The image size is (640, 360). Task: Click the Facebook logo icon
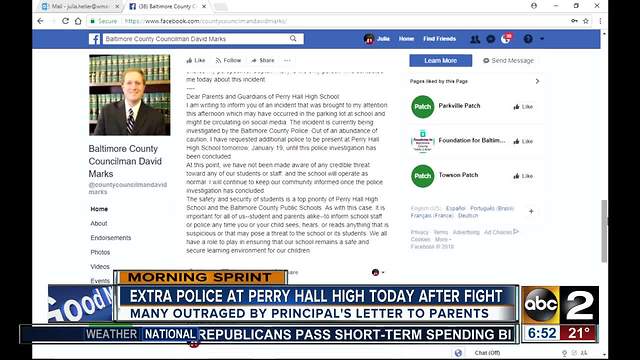pyautogui.click(x=94, y=39)
